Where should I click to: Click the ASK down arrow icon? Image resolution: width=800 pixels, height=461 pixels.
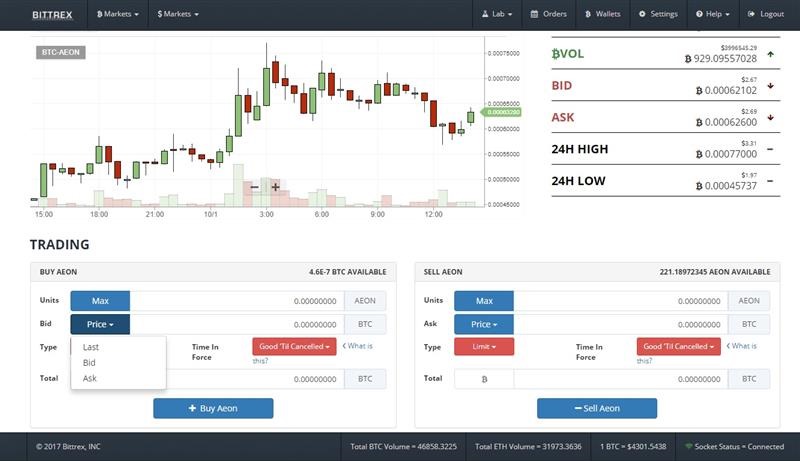[x=770, y=117]
